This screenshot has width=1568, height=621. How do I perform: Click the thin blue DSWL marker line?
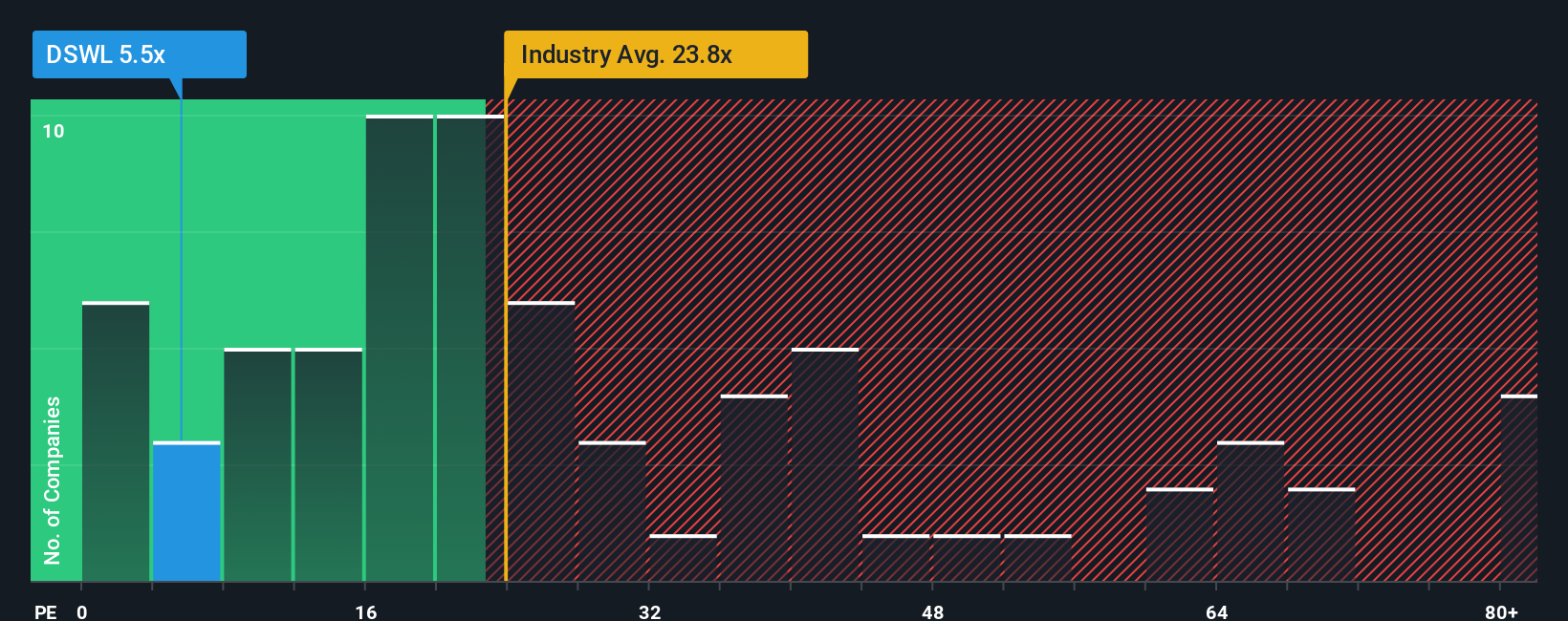tap(182, 270)
